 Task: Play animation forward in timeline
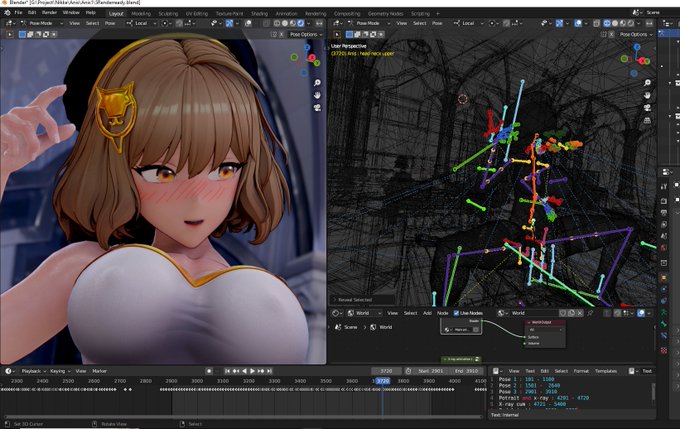[252, 371]
